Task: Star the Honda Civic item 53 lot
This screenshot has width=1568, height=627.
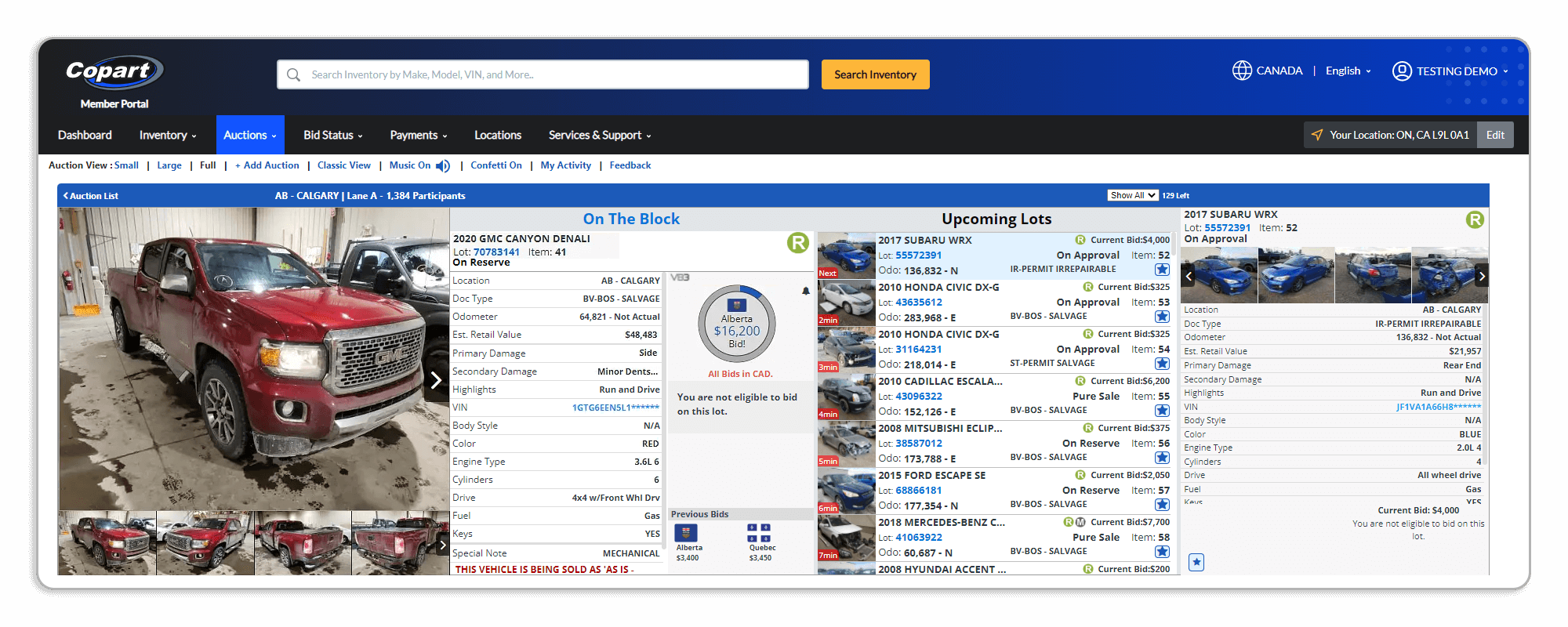Action: [x=1162, y=317]
